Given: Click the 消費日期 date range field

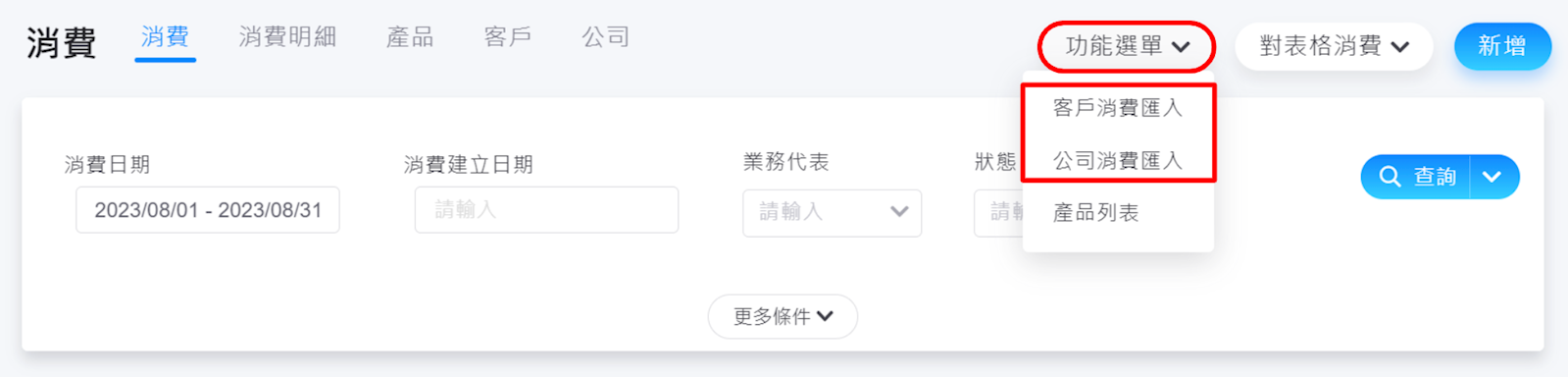Looking at the screenshot, I should click(208, 210).
